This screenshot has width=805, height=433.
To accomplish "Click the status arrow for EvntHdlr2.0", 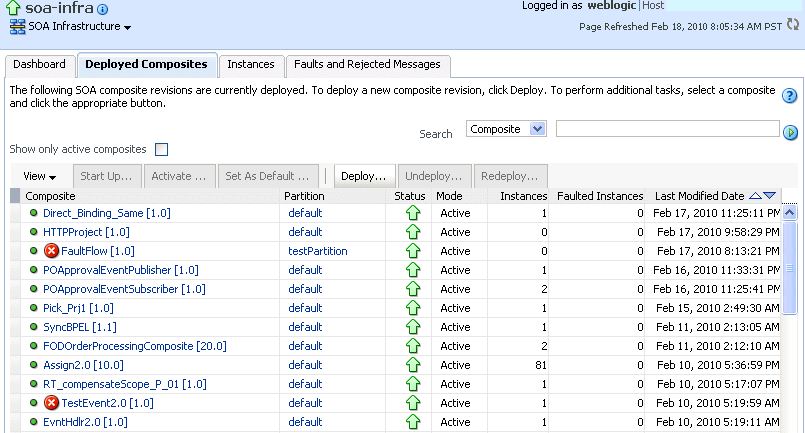I will pyautogui.click(x=413, y=422).
